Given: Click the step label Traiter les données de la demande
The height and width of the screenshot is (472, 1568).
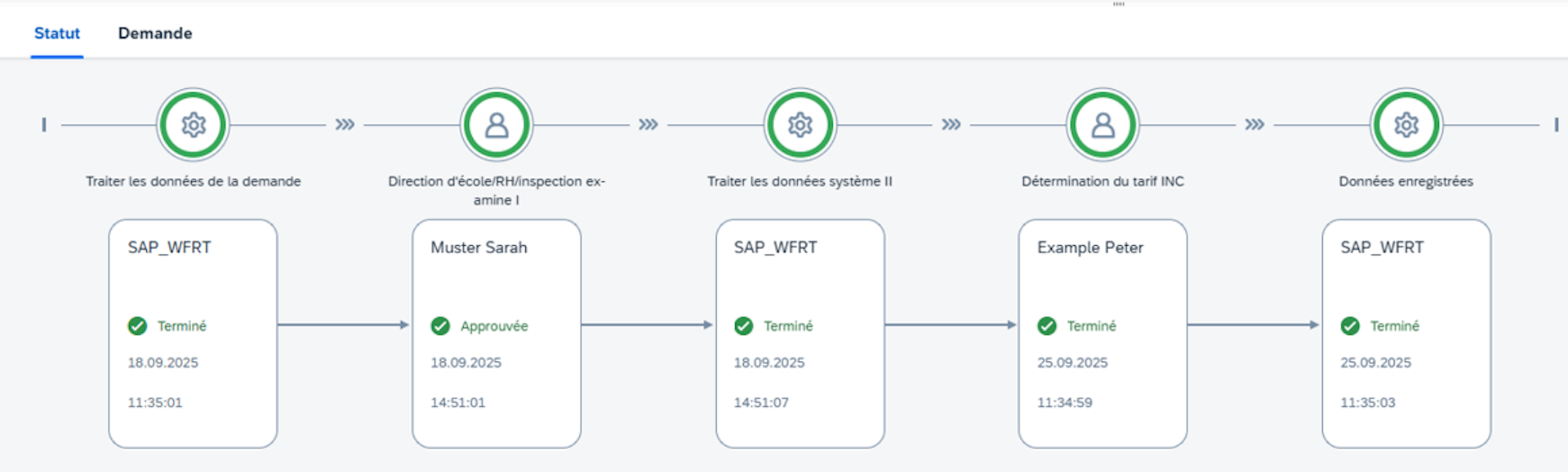Looking at the screenshot, I should pos(194,181).
